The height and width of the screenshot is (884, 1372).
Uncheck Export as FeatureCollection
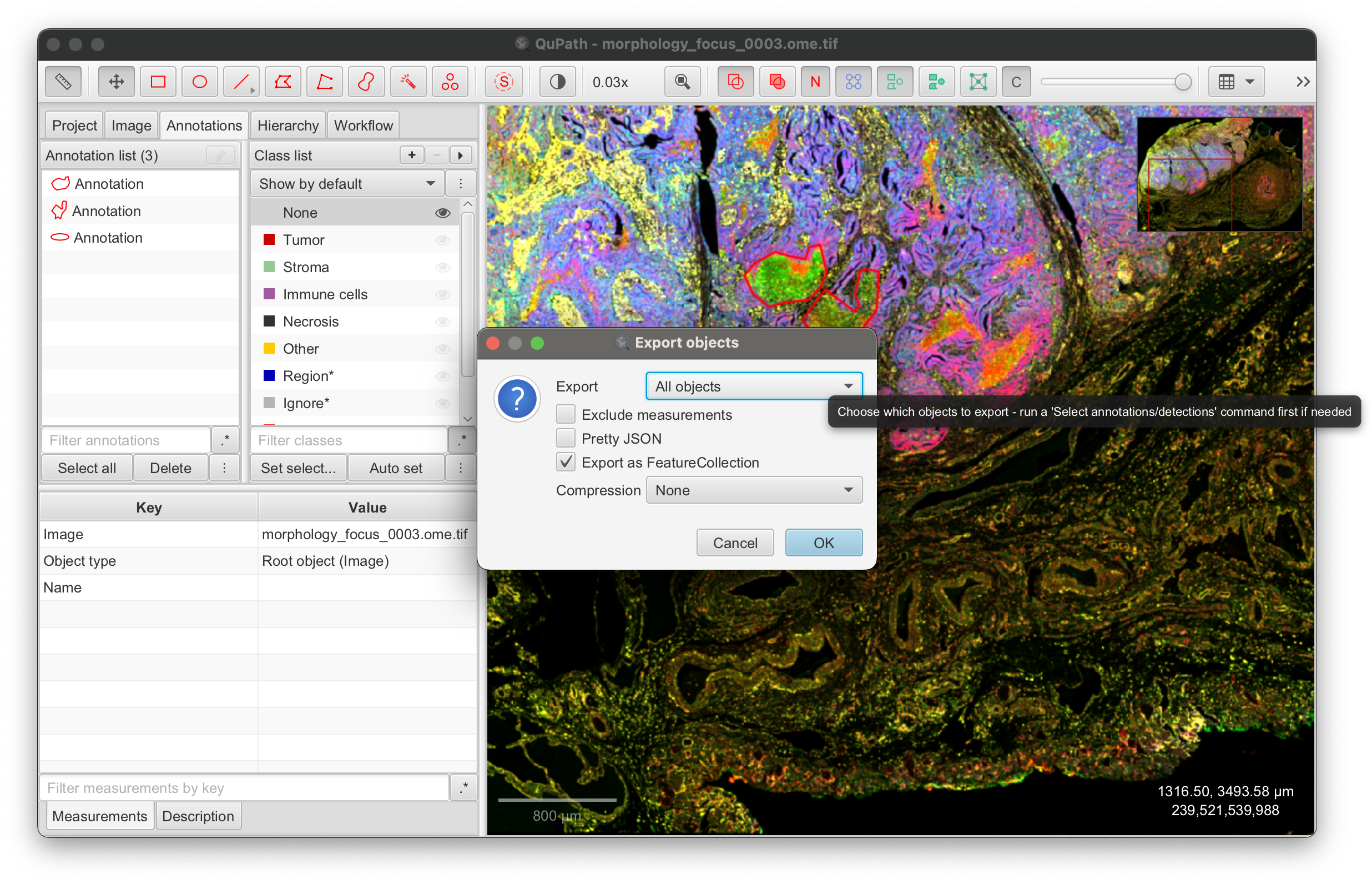pyautogui.click(x=566, y=462)
